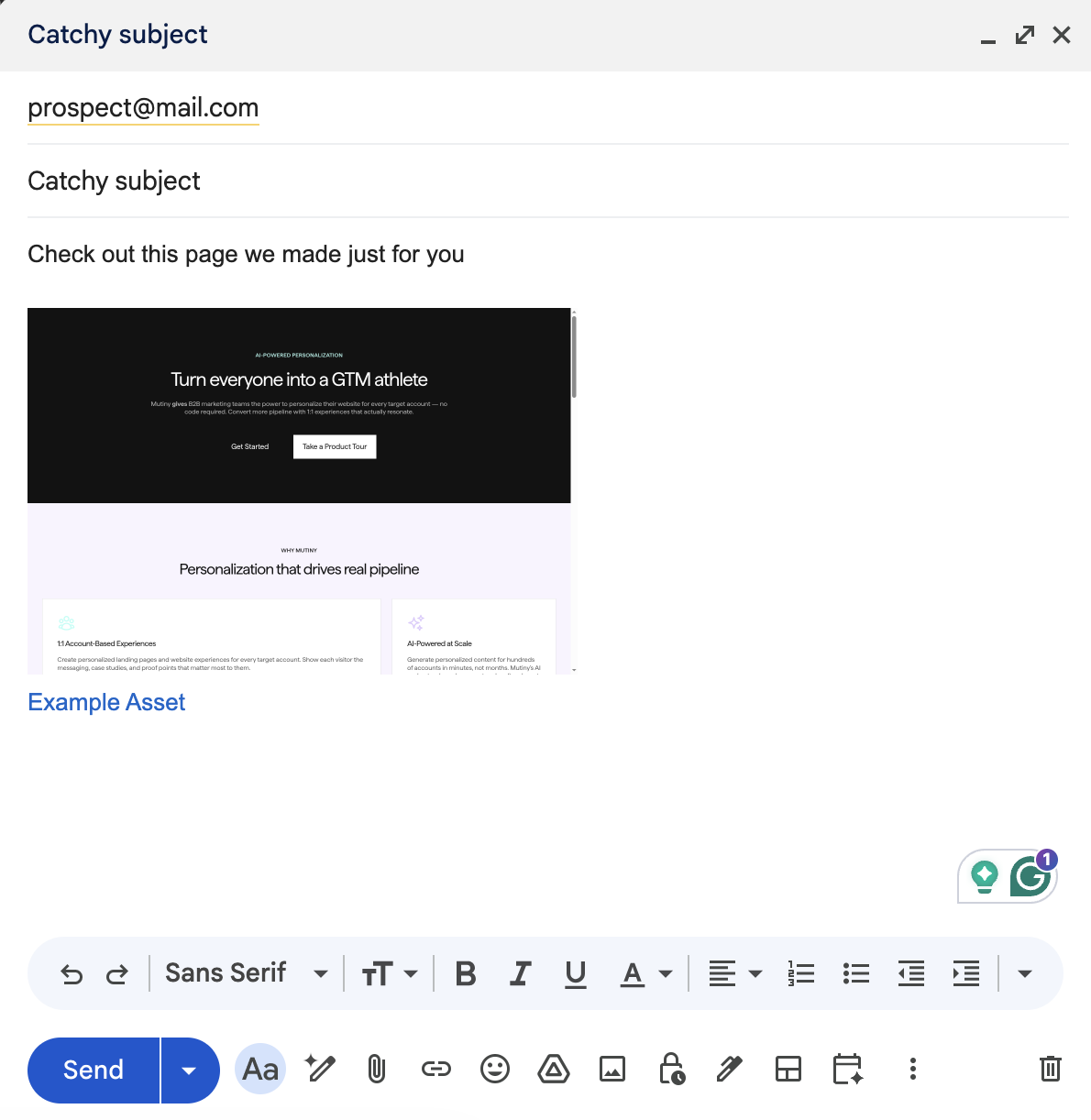The height and width of the screenshot is (1120, 1091).
Task: Set up a meeting time calendar icon
Action: click(848, 1069)
